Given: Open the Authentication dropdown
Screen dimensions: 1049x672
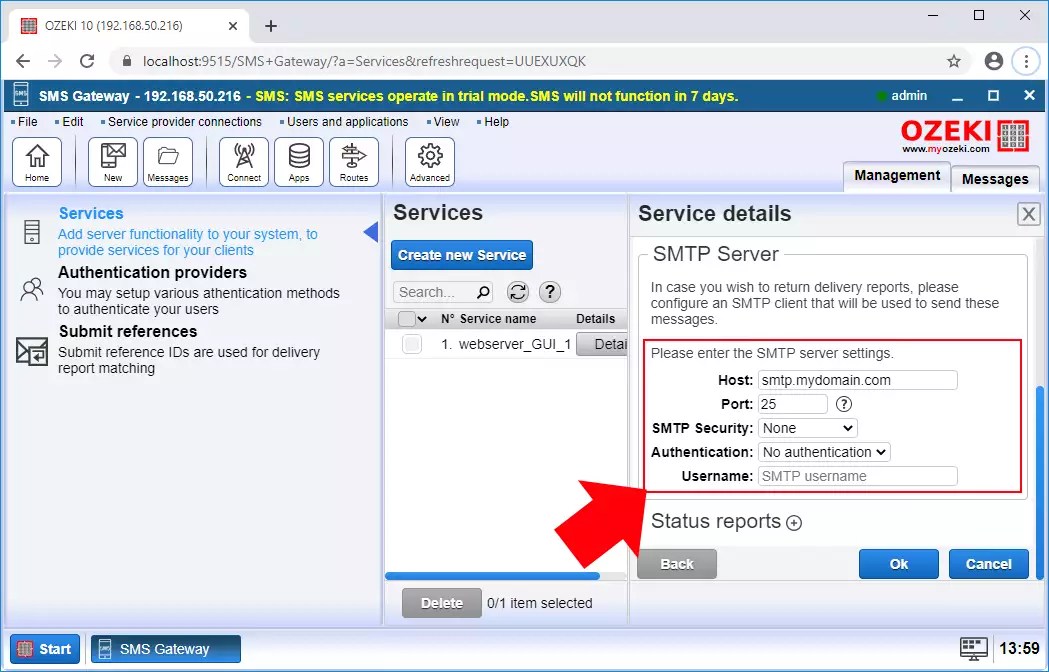Looking at the screenshot, I should 824,452.
